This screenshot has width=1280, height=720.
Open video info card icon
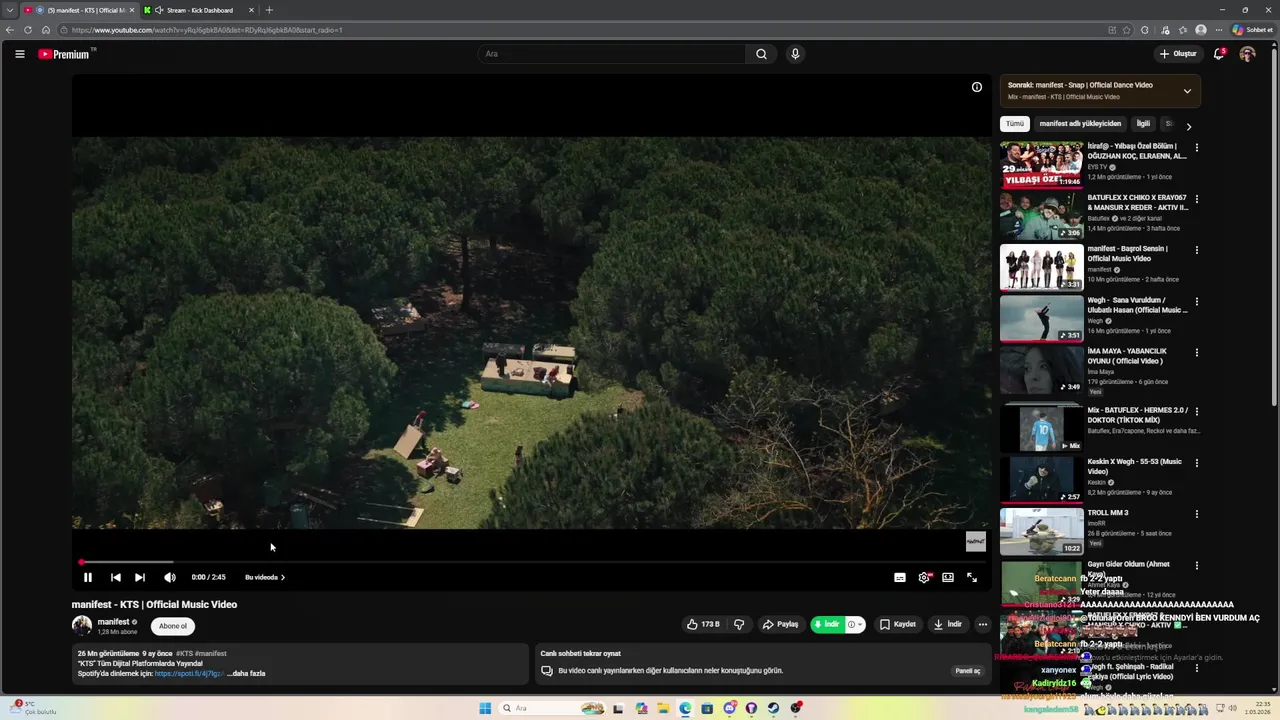click(x=977, y=87)
